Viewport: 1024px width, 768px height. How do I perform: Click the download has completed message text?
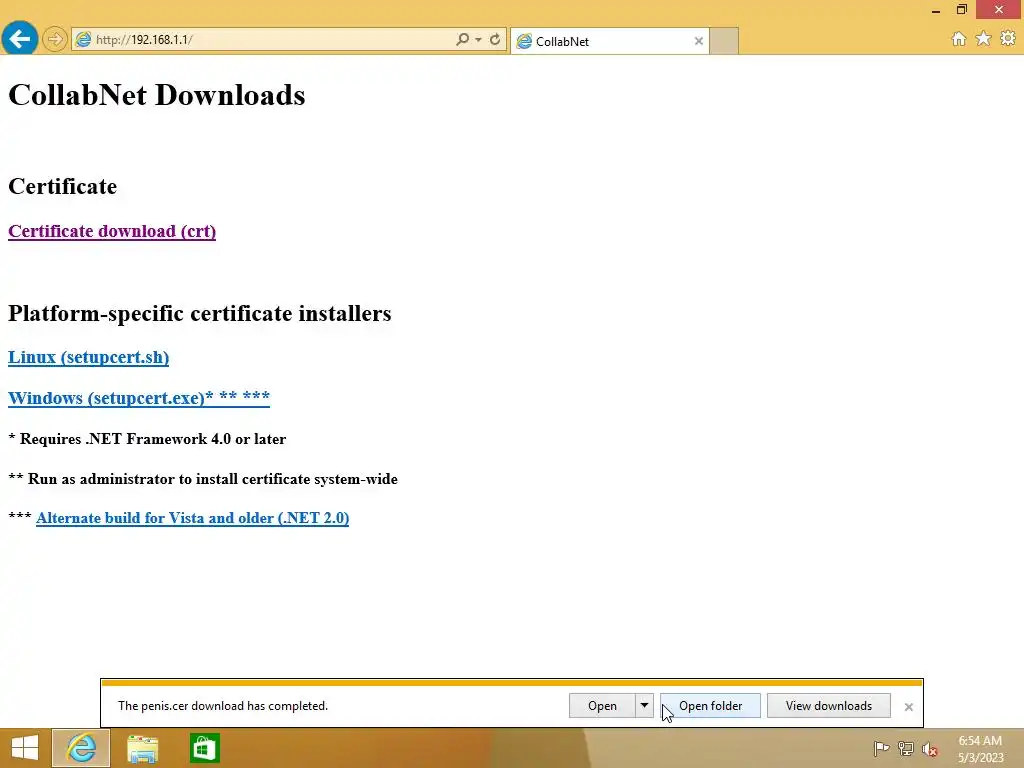(x=223, y=706)
